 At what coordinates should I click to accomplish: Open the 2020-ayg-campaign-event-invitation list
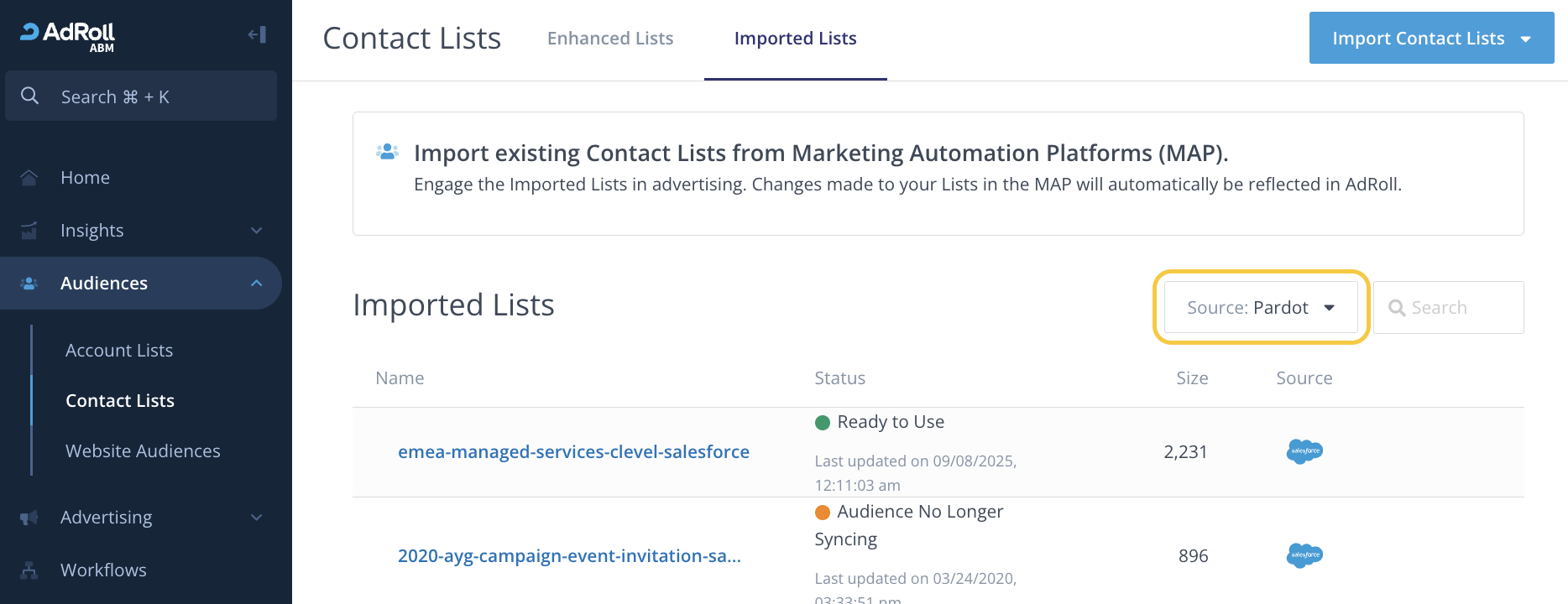coord(569,556)
